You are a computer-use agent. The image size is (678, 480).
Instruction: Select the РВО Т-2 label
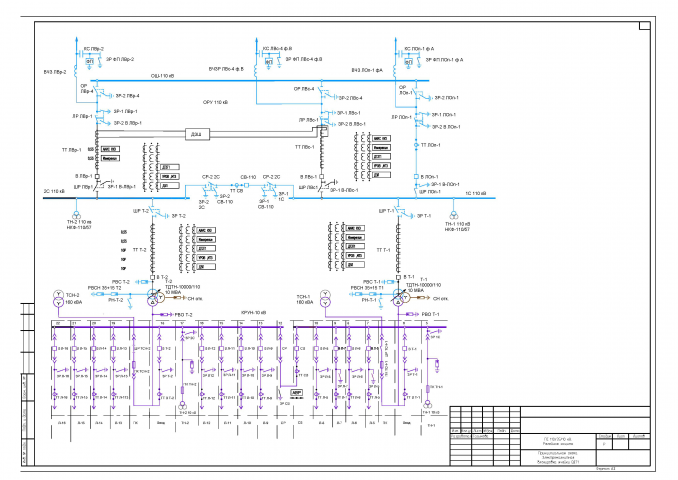point(183,315)
